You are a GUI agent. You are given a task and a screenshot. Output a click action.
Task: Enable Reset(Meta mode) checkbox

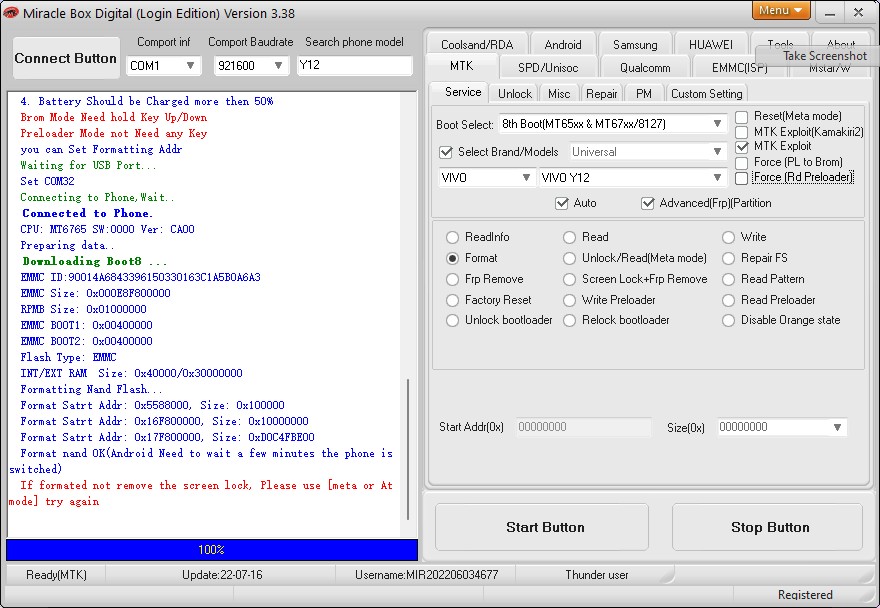pyautogui.click(x=741, y=117)
